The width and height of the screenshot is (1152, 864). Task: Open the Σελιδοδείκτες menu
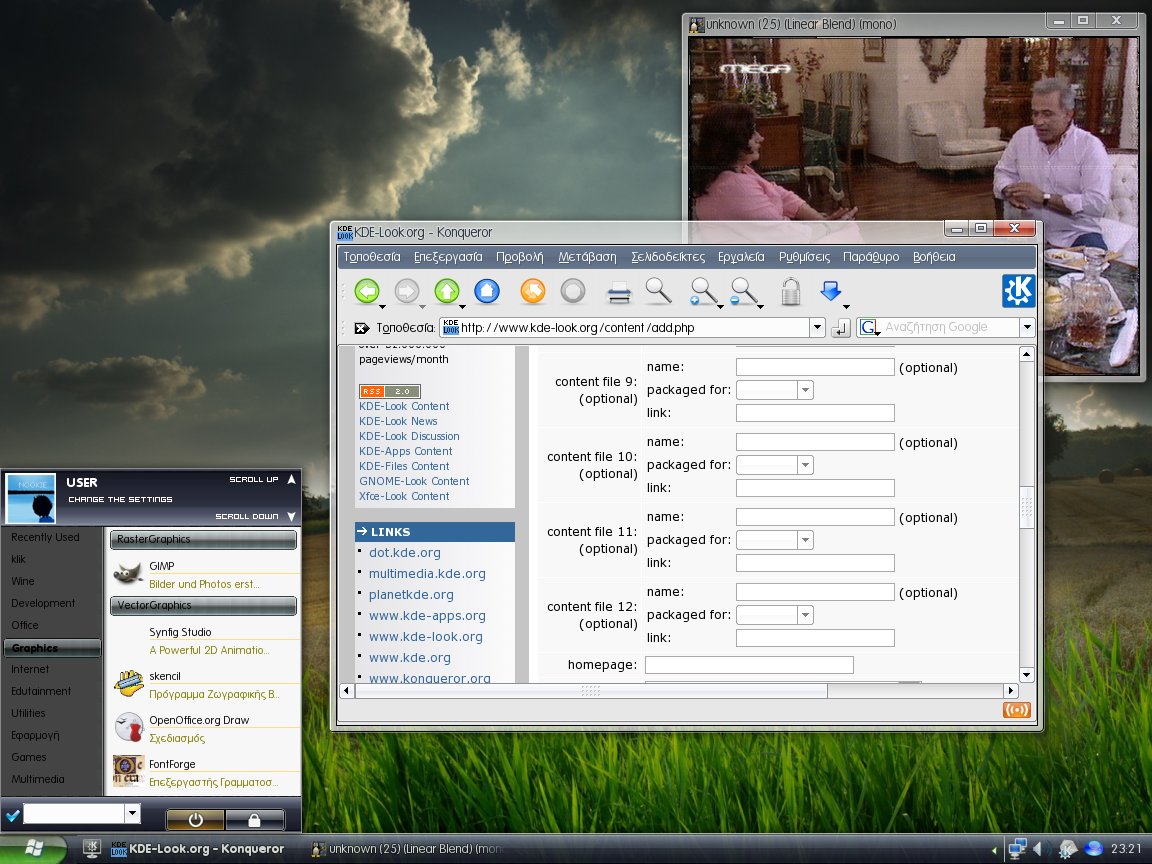tap(668, 257)
